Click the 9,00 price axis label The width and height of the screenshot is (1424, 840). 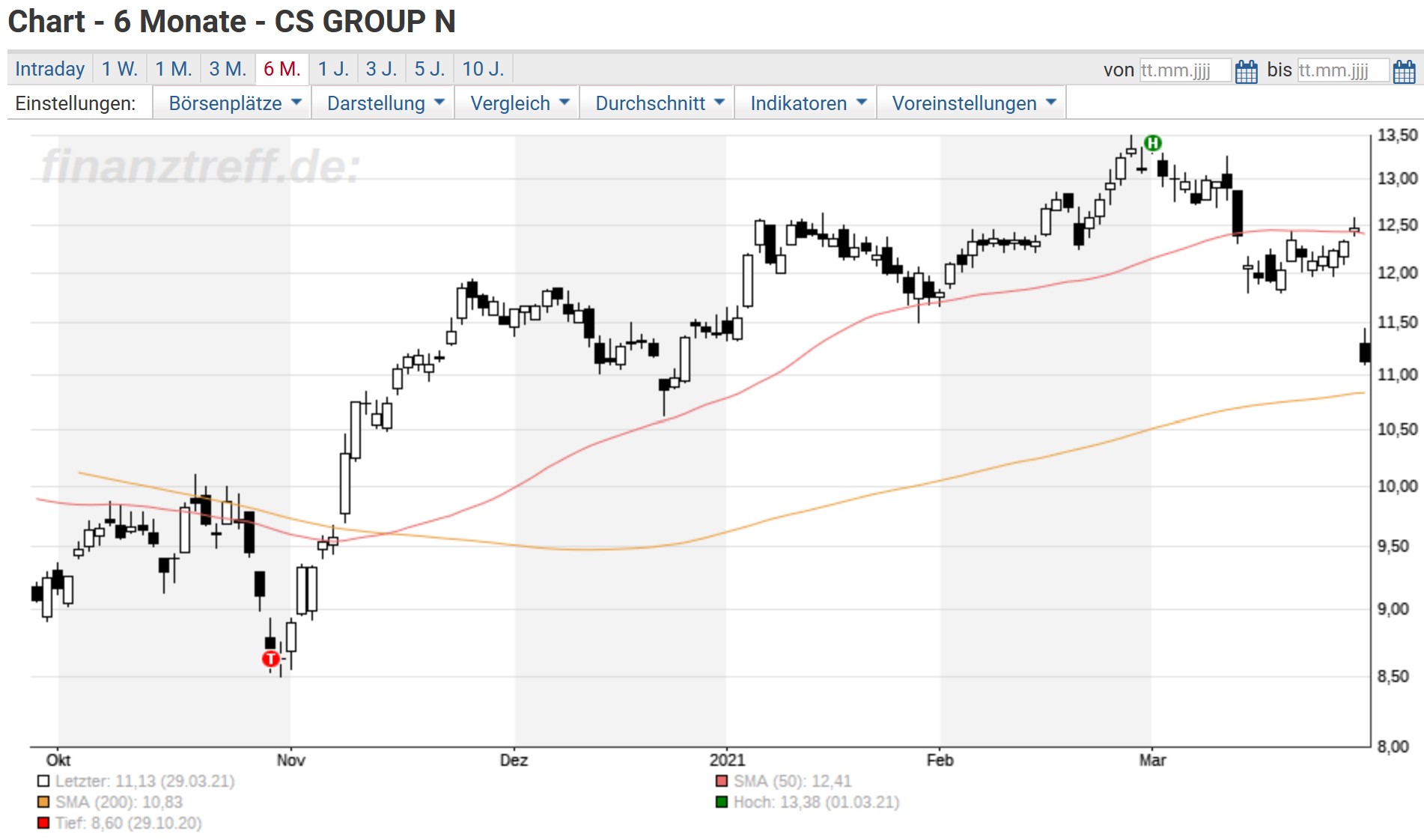[x=1393, y=609]
